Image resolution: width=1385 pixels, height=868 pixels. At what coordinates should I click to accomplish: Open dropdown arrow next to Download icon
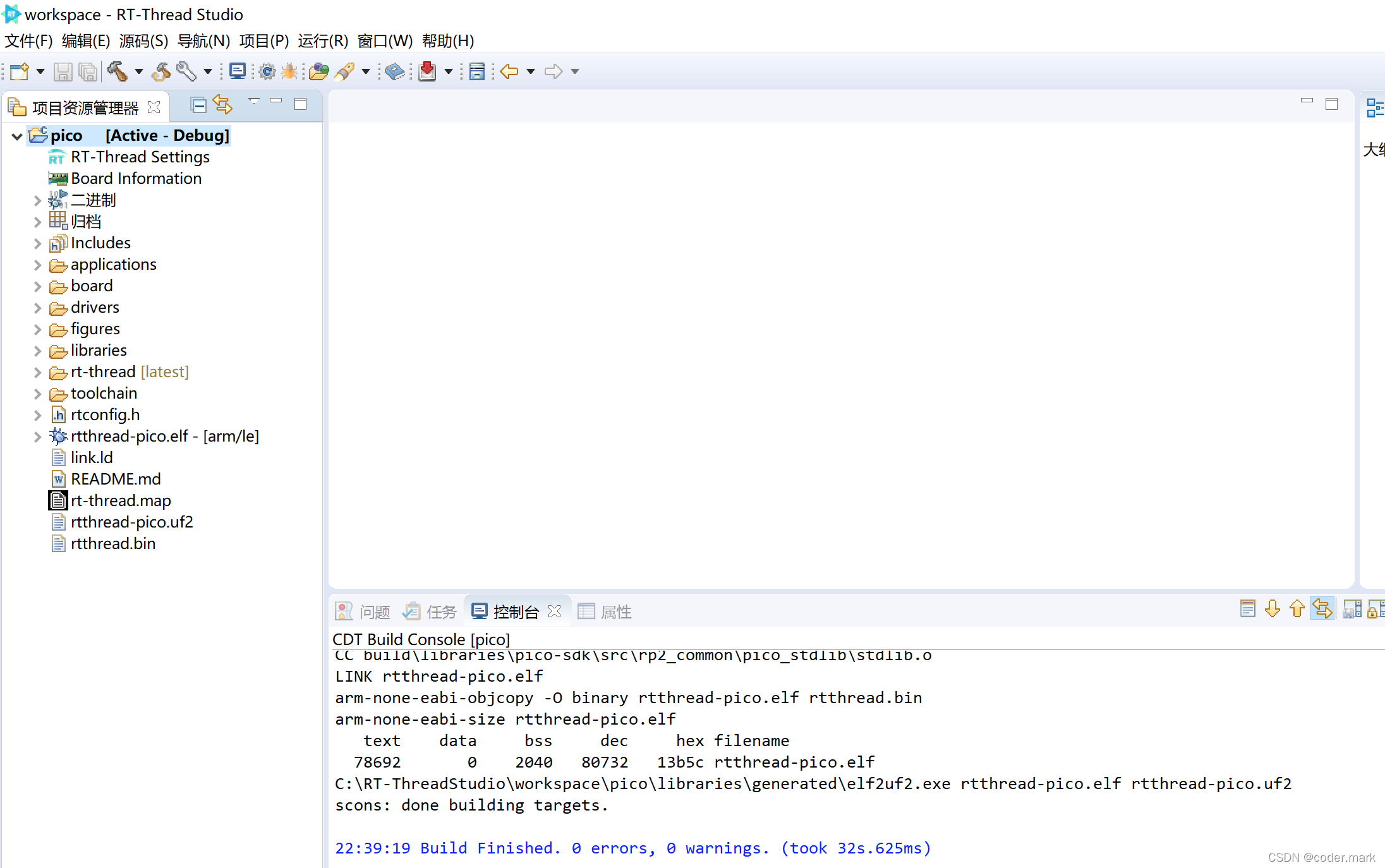click(x=449, y=71)
